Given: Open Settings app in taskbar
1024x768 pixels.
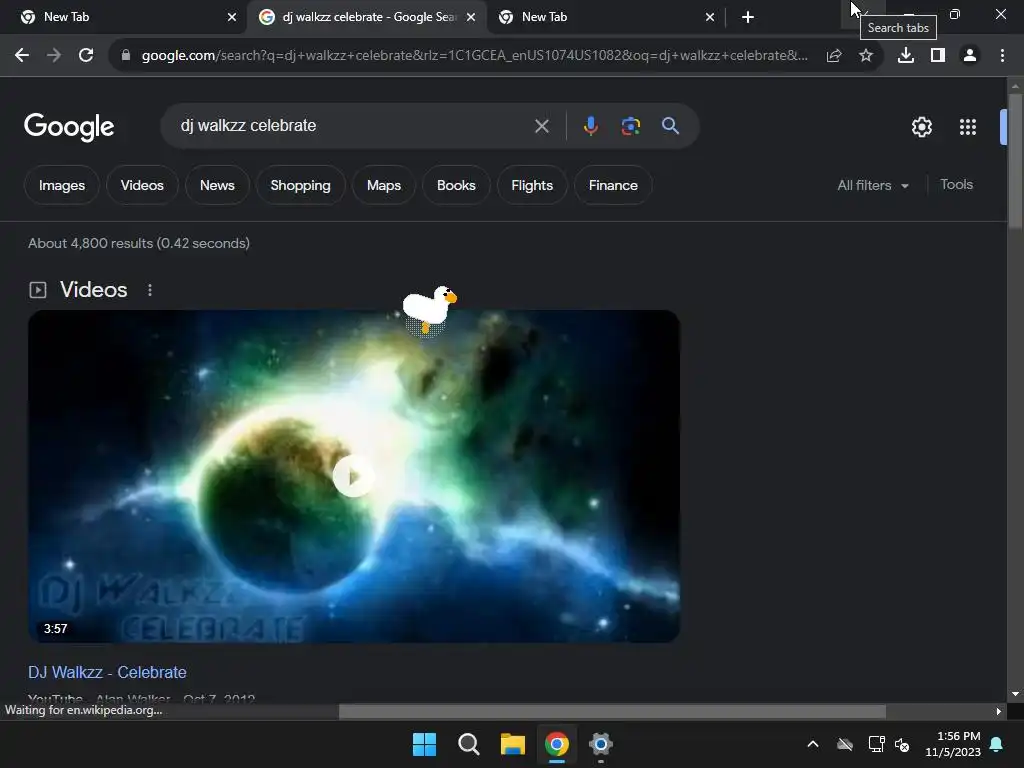Looking at the screenshot, I should tap(600, 744).
